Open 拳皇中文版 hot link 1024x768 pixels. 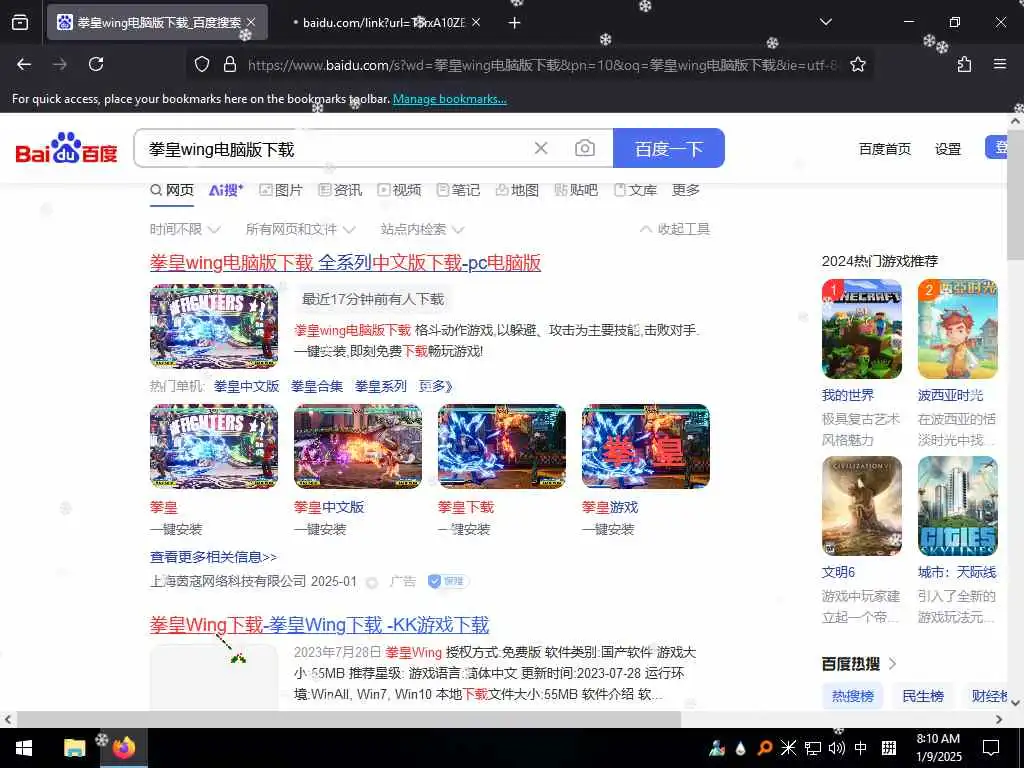point(246,386)
